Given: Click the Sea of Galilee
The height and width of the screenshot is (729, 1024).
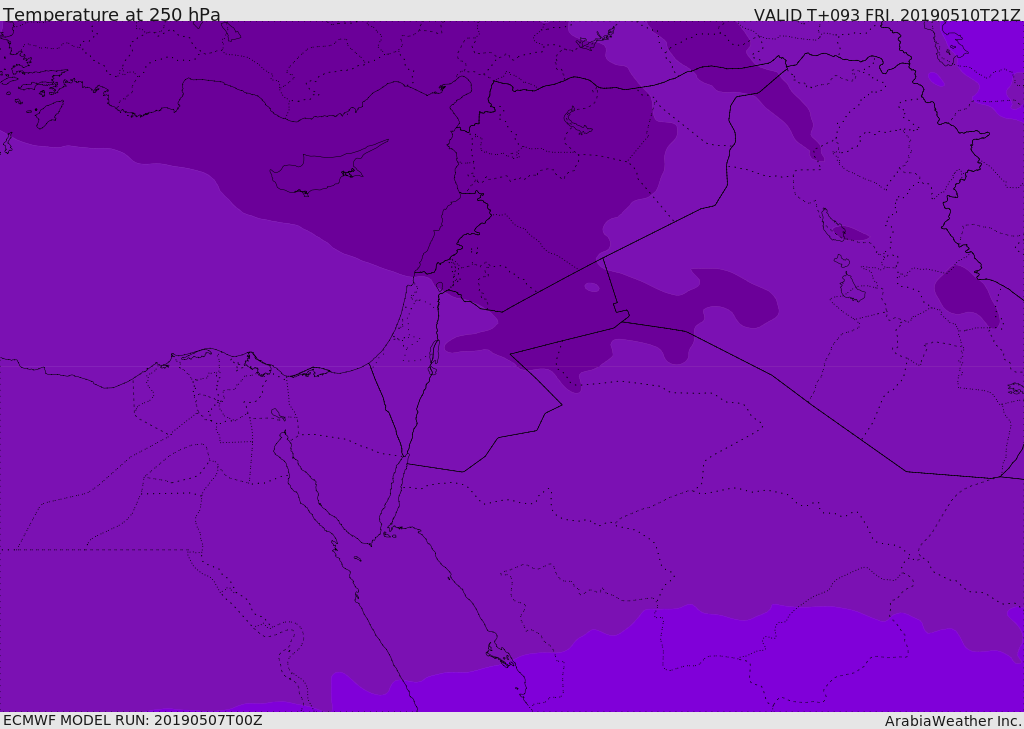Looking at the screenshot, I should tap(439, 287).
